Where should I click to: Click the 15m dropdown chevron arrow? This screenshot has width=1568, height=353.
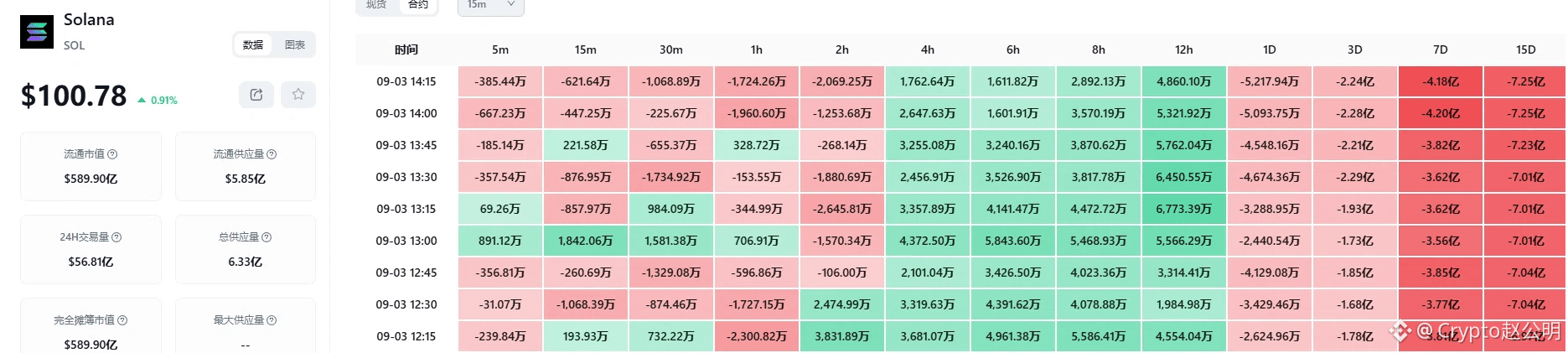pos(511,4)
